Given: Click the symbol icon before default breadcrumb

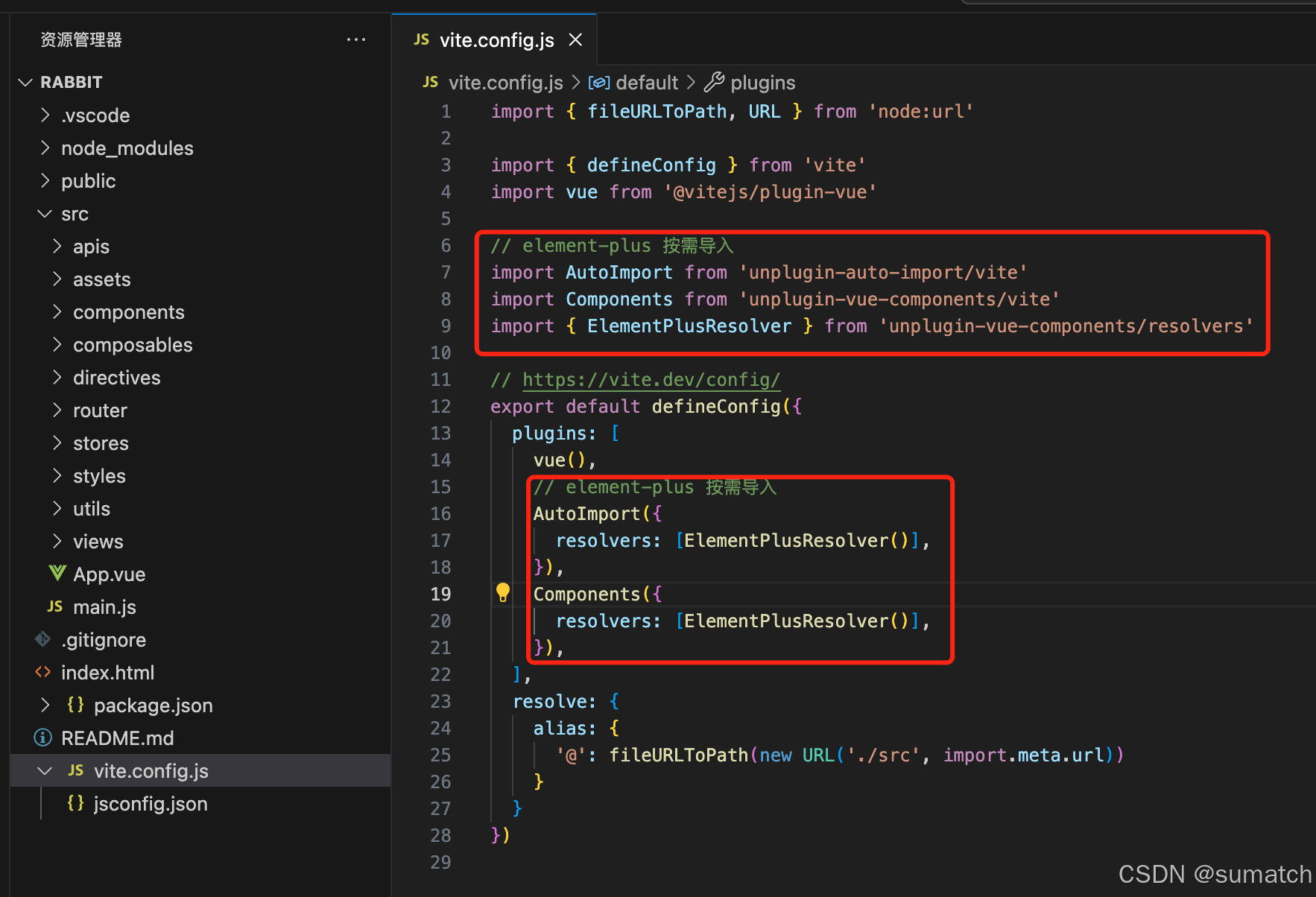Looking at the screenshot, I should coord(599,82).
